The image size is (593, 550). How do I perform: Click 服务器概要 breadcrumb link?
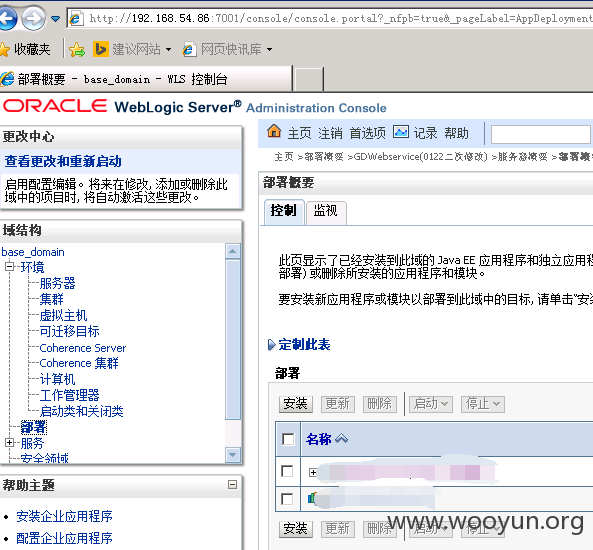point(523,157)
